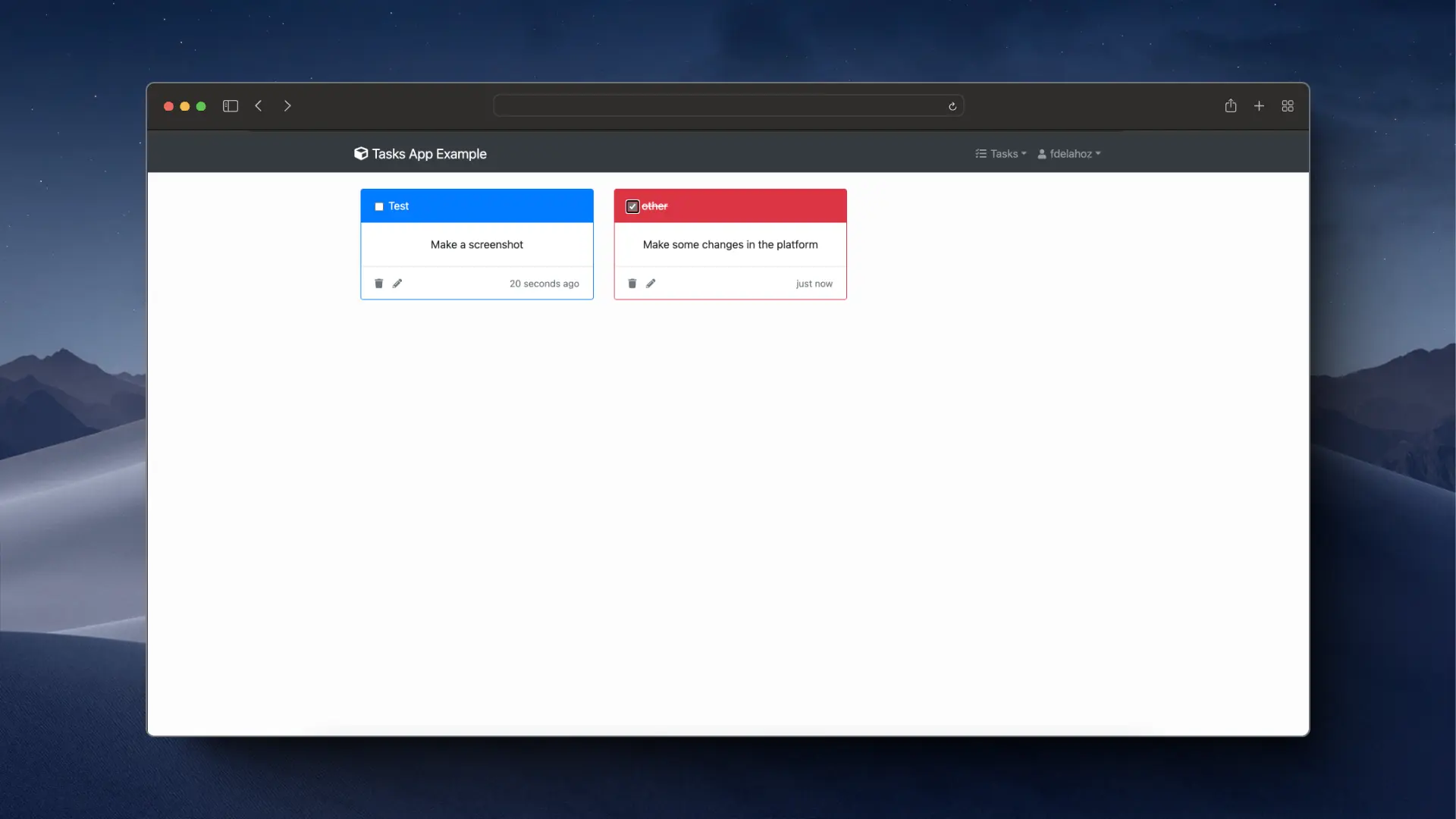Click the edit icon on other task
The height and width of the screenshot is (819, 1456).
pos(650,283)
